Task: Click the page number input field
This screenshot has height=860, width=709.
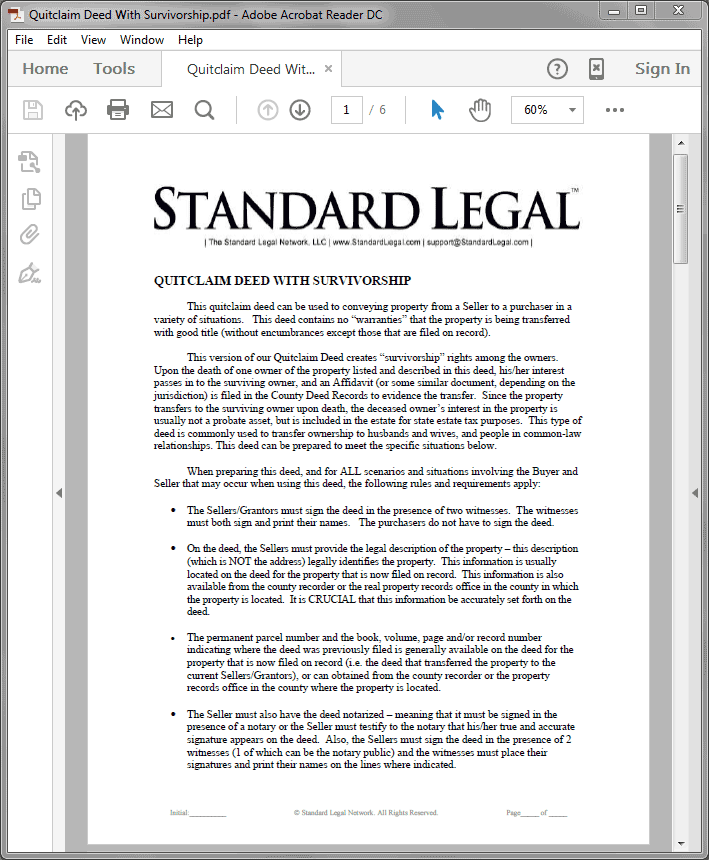Action: (347, 110)
